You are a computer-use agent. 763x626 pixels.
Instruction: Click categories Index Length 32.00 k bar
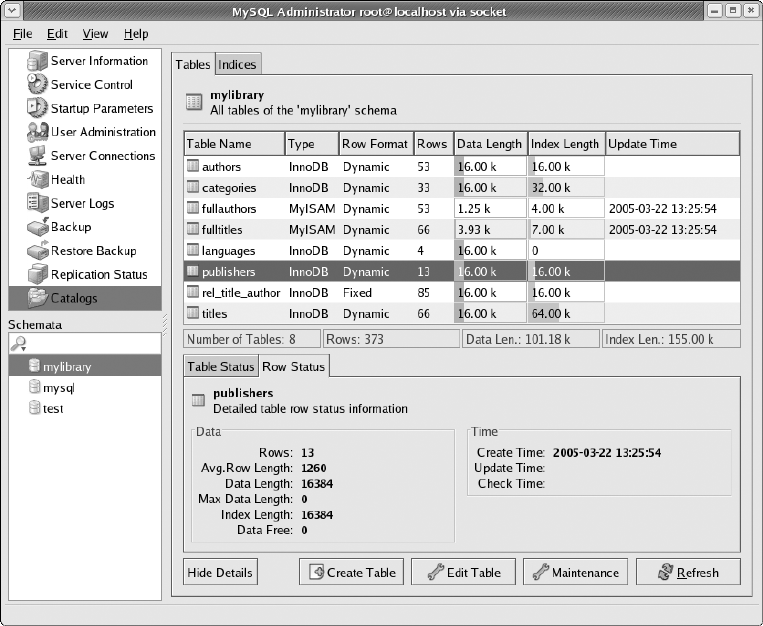click(566, 187)
